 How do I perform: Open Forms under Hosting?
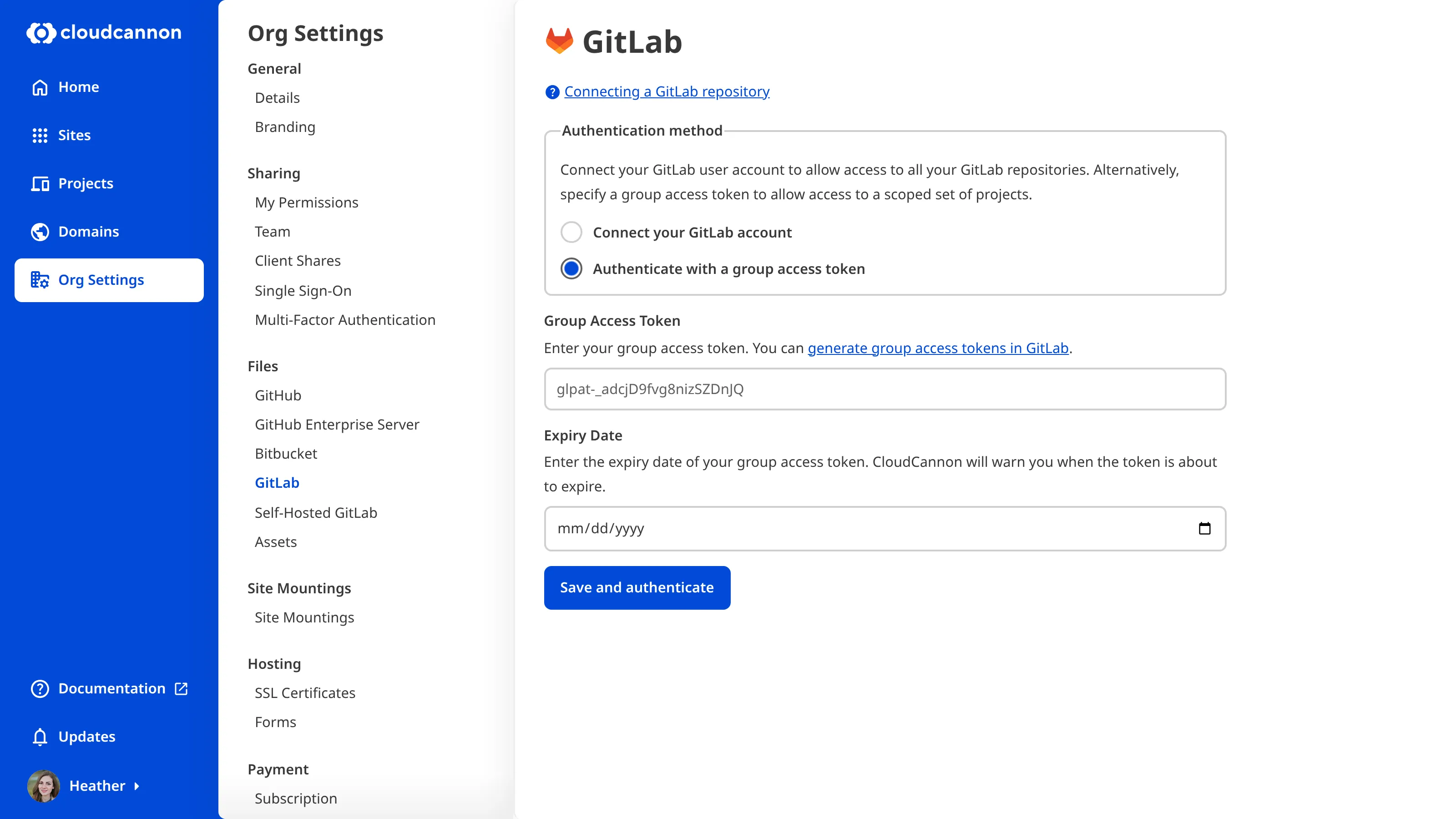tap(275, 723)
